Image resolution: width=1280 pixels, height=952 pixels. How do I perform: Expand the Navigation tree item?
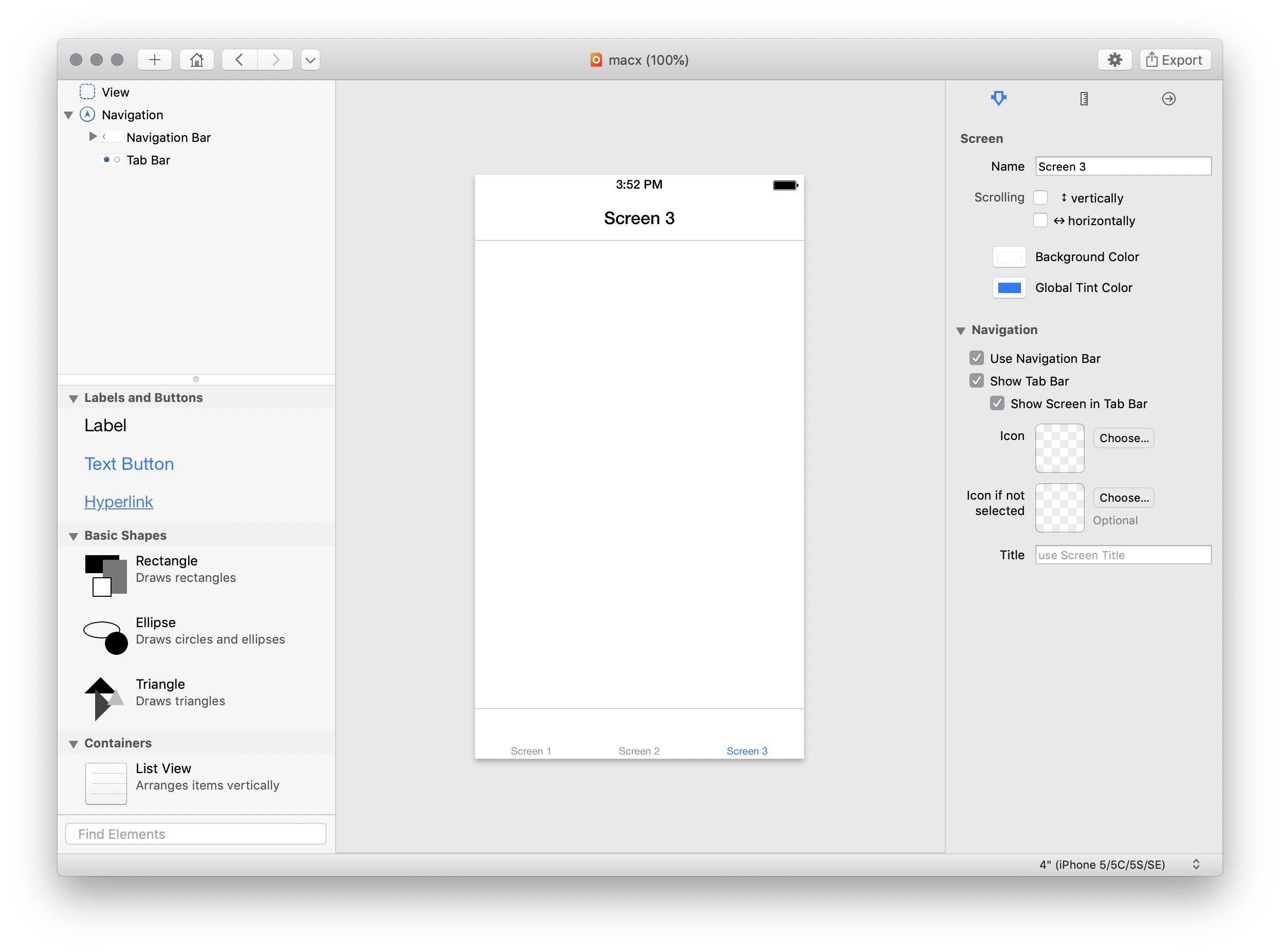click(x=70, y=114)
